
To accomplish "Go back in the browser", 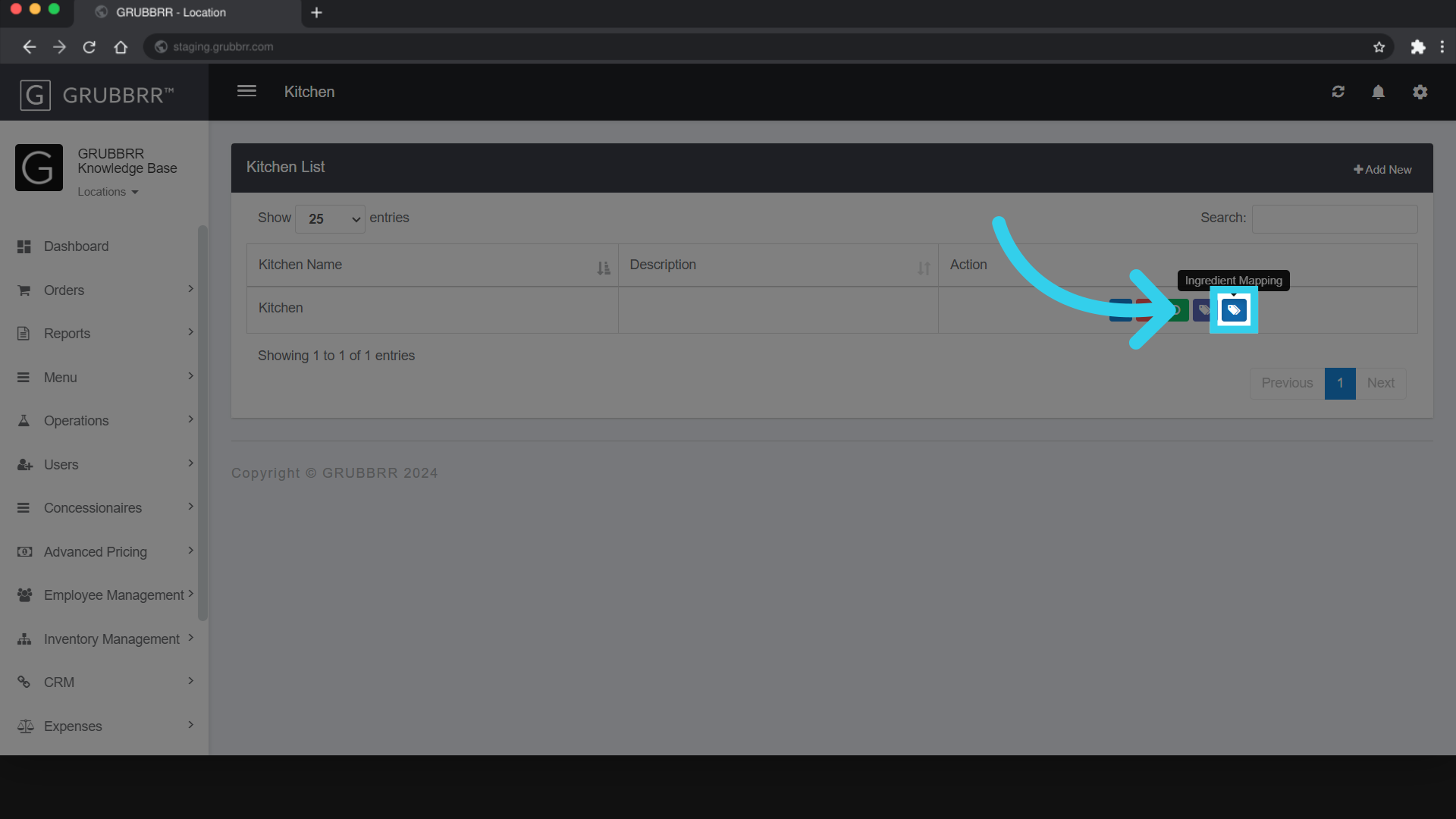I will point(30,47).
